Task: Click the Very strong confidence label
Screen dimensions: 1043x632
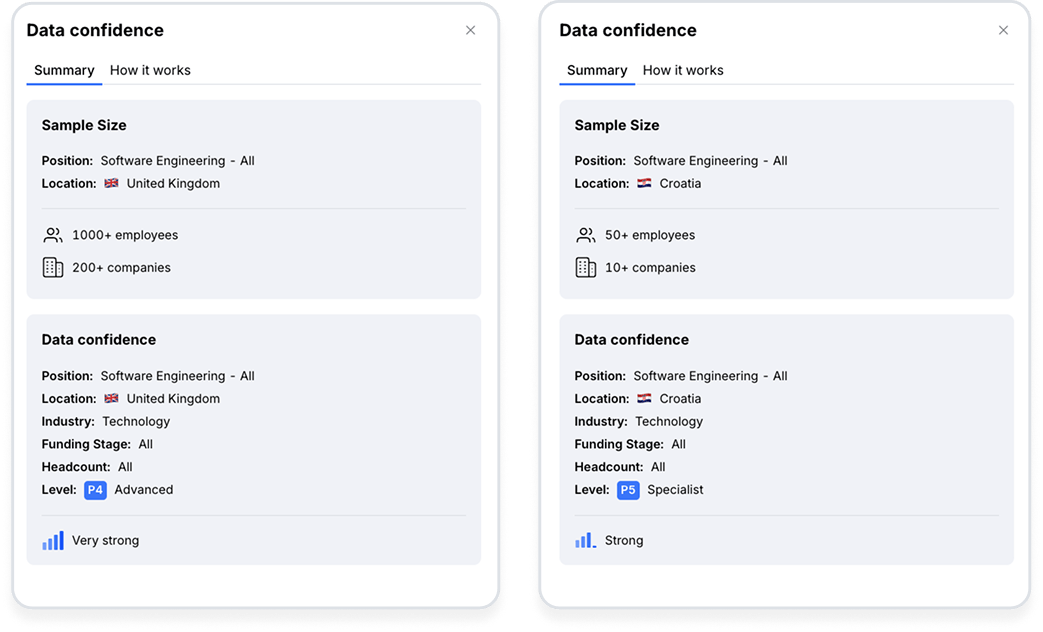Action: click(x=105, y=540)
